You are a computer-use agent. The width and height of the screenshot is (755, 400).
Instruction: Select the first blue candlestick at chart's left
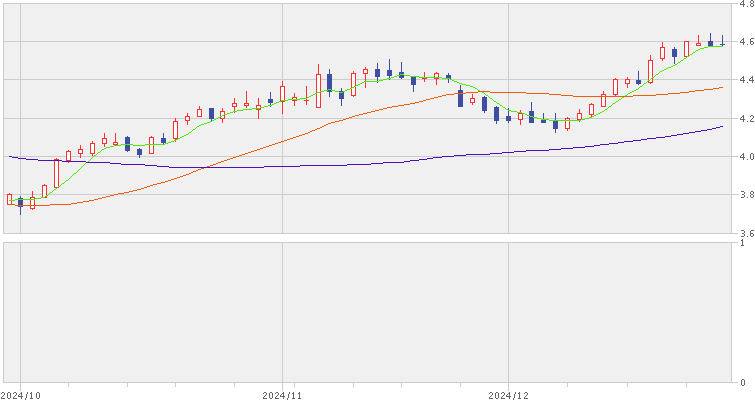(x=20, y=202)
